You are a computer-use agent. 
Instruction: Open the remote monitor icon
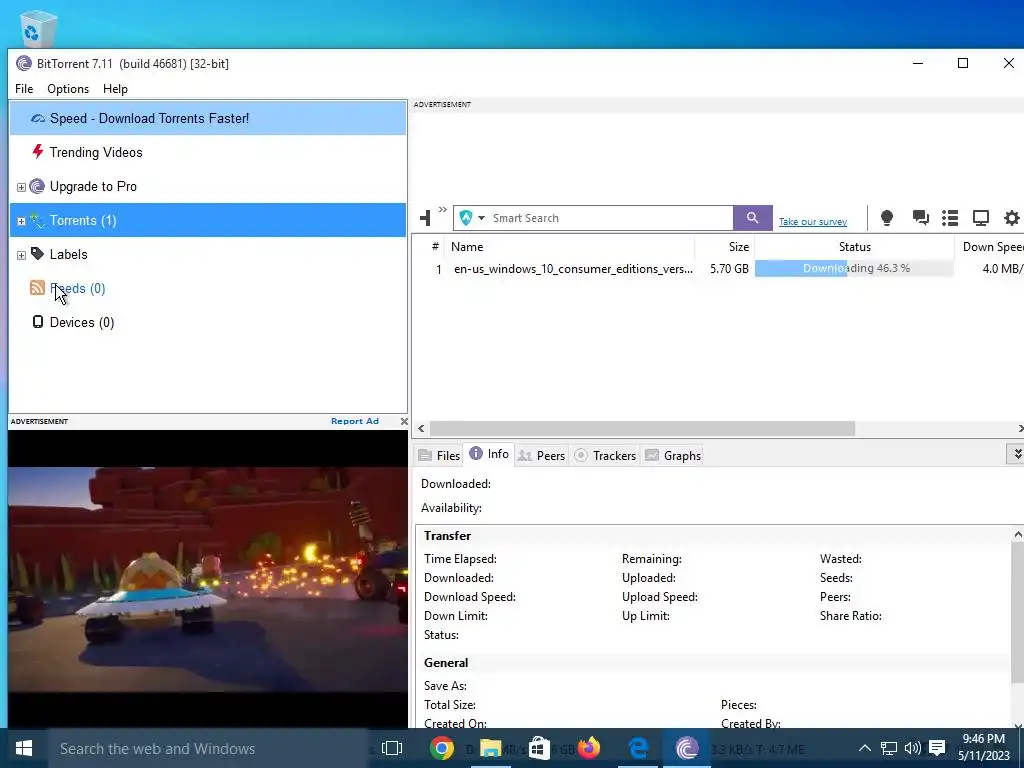(x=981, y=217)
